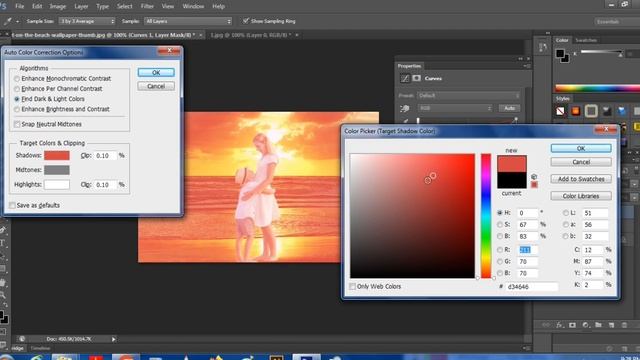Switch to the Timeline tab at bottom

click(40, 348)
